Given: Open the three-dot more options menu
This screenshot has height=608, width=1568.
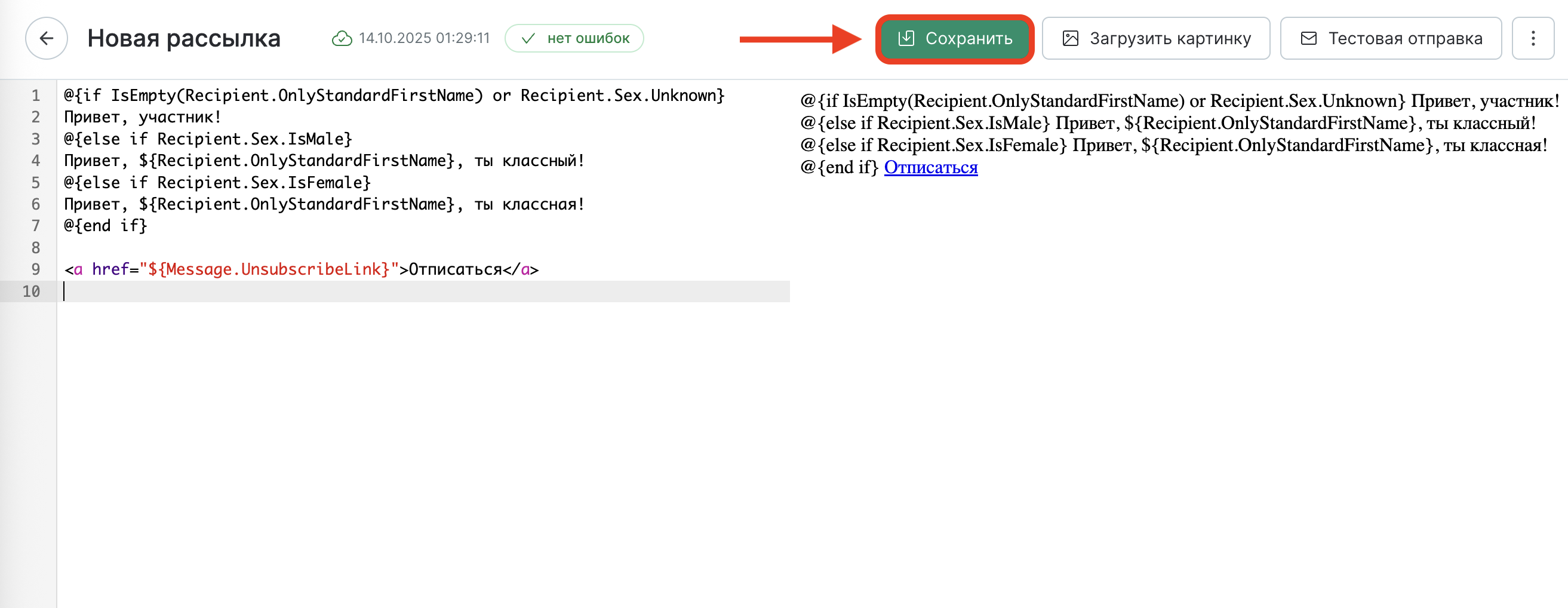Looking at the screenshot, I should 1533,38.
